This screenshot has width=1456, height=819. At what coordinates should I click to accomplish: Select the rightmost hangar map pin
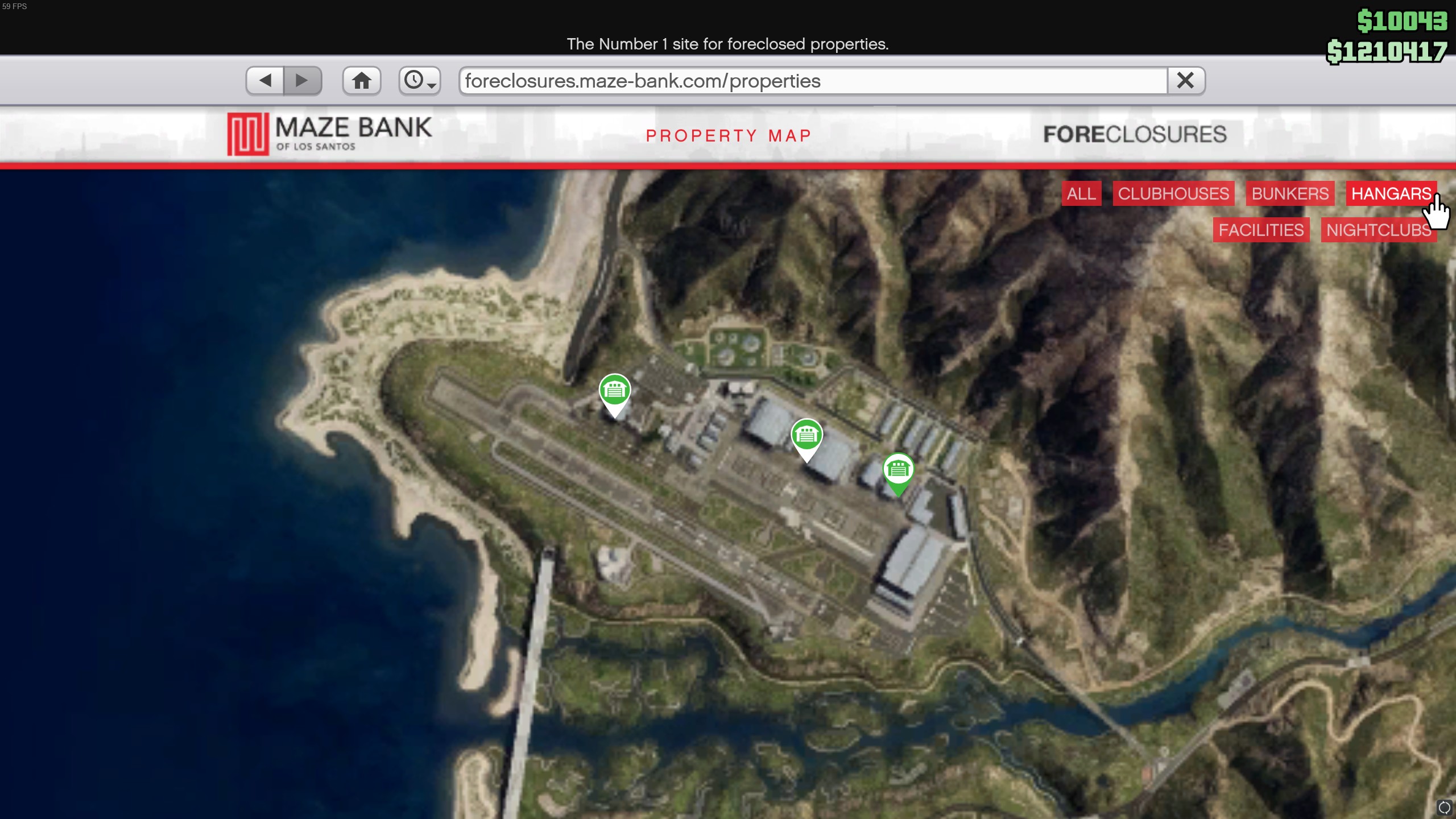point(898,470)
